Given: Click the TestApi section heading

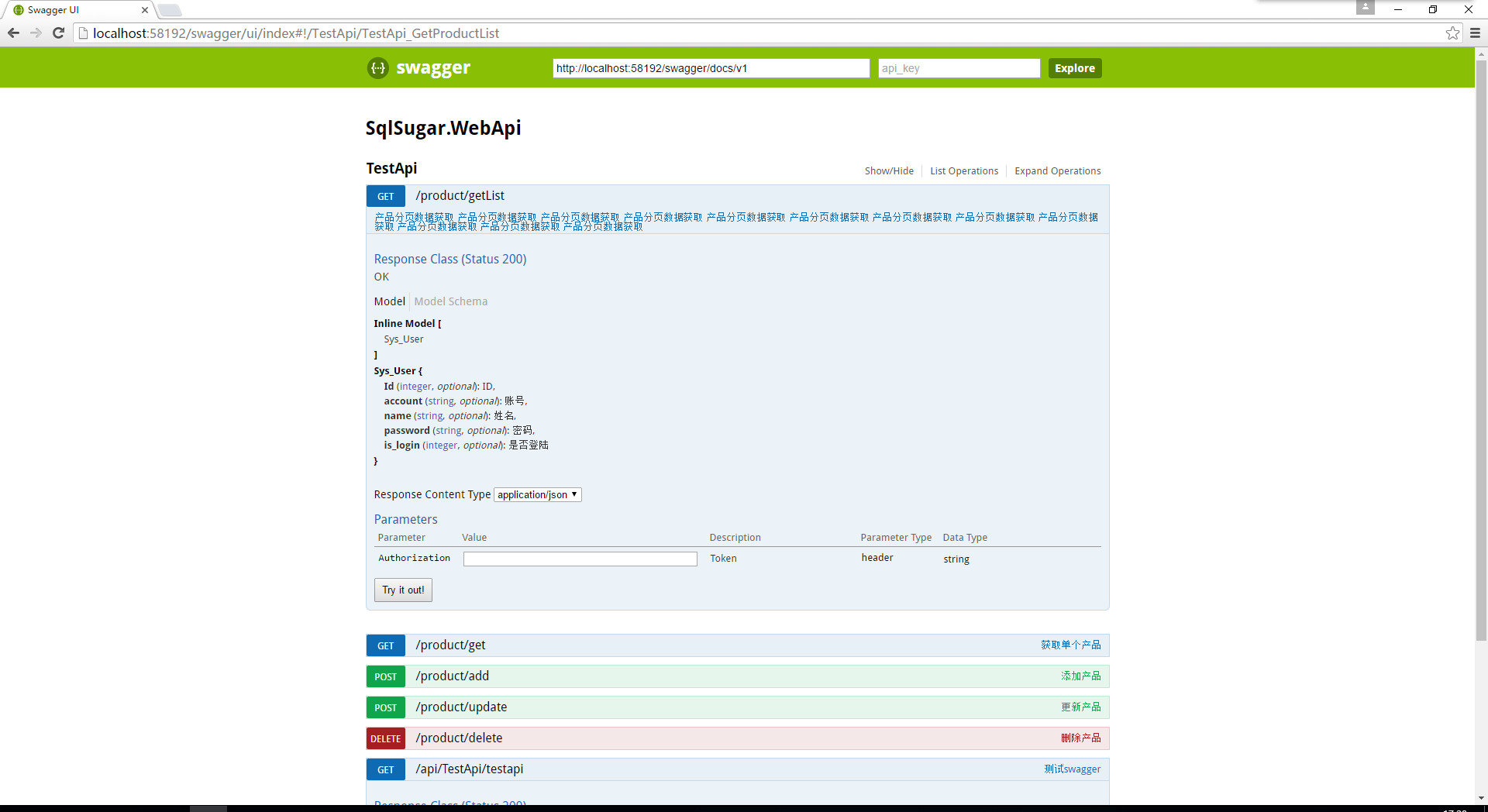Looking at the screenshot, I should click(x=391, y=168).
